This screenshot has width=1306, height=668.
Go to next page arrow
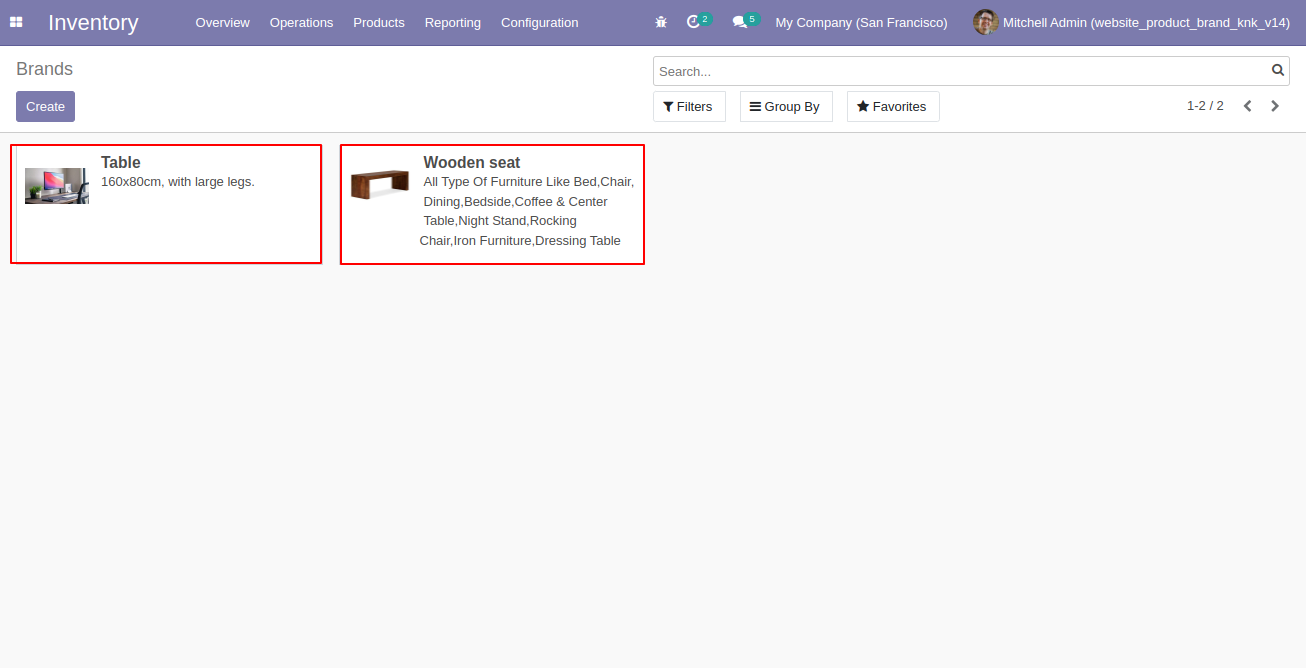tap(1275, 106)
